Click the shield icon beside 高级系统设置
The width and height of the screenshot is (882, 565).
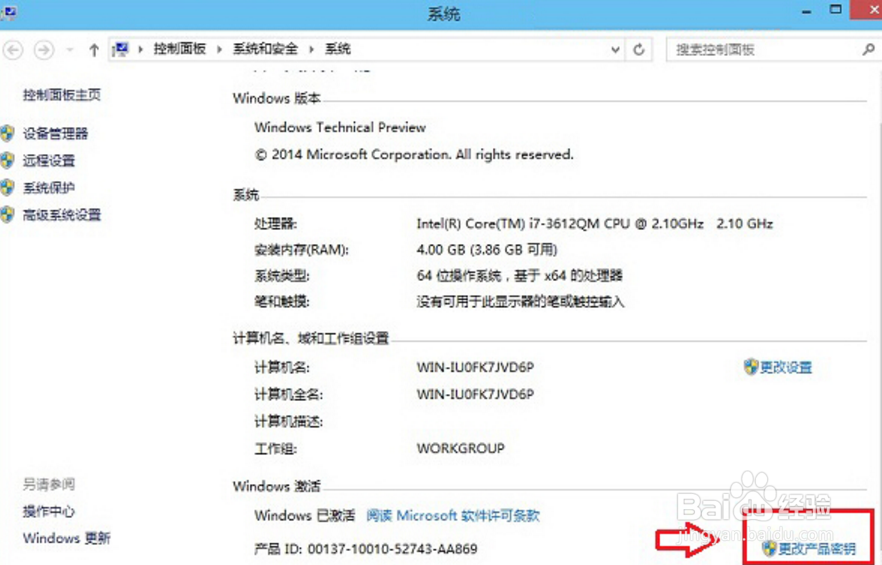(7, 214)
